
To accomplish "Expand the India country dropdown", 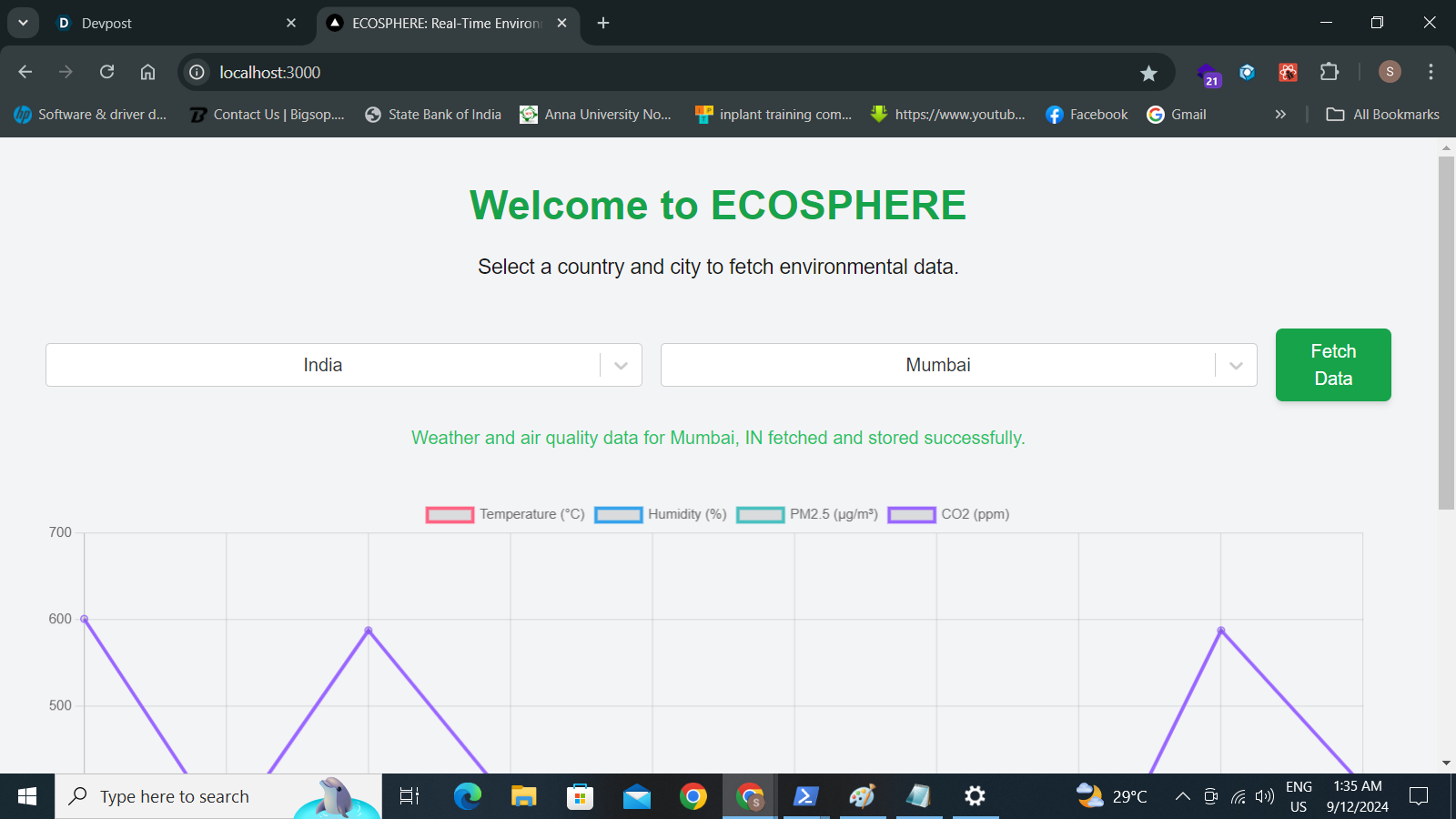I will (x=621, y=366).
